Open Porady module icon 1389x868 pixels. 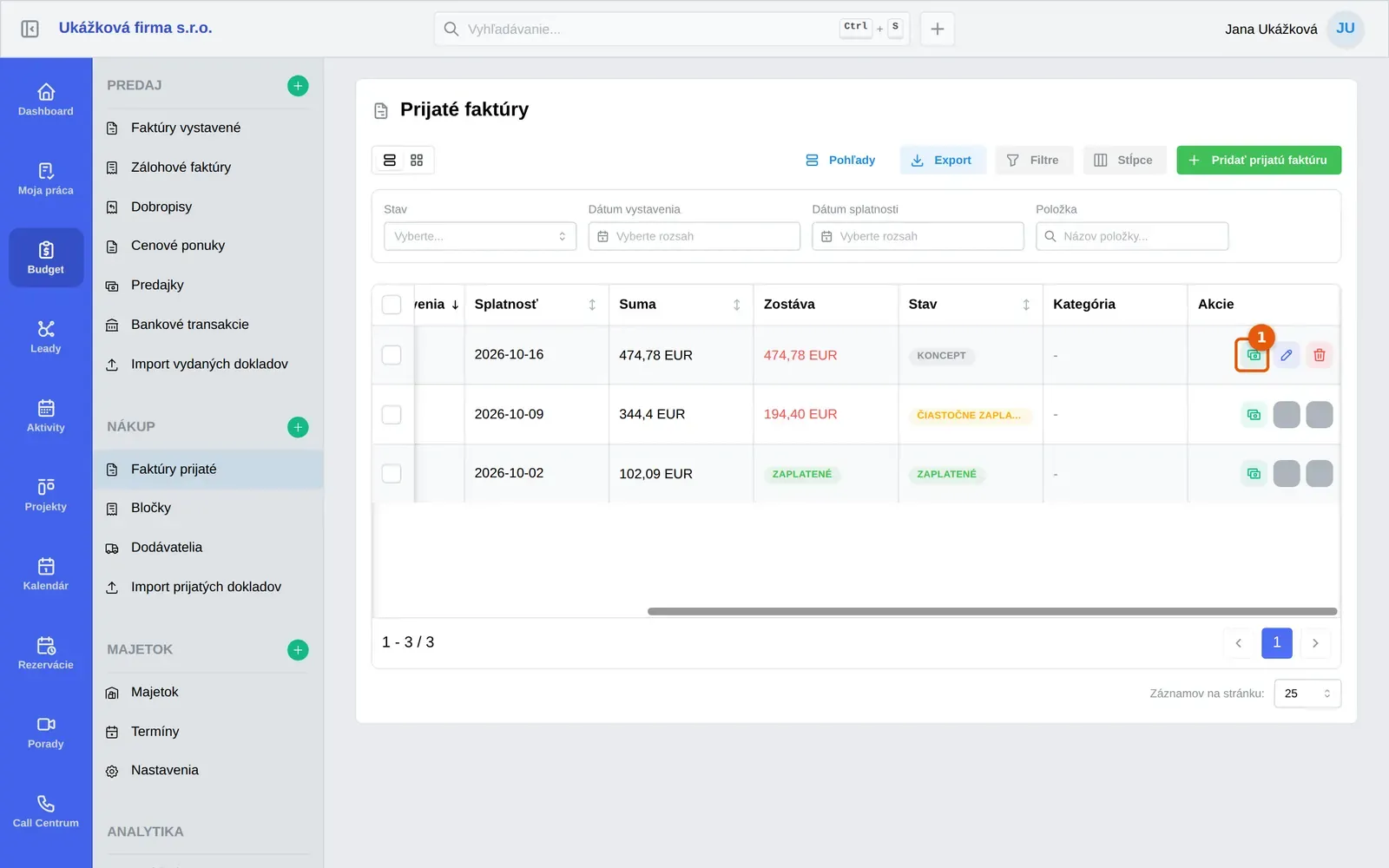pos(46,732)
